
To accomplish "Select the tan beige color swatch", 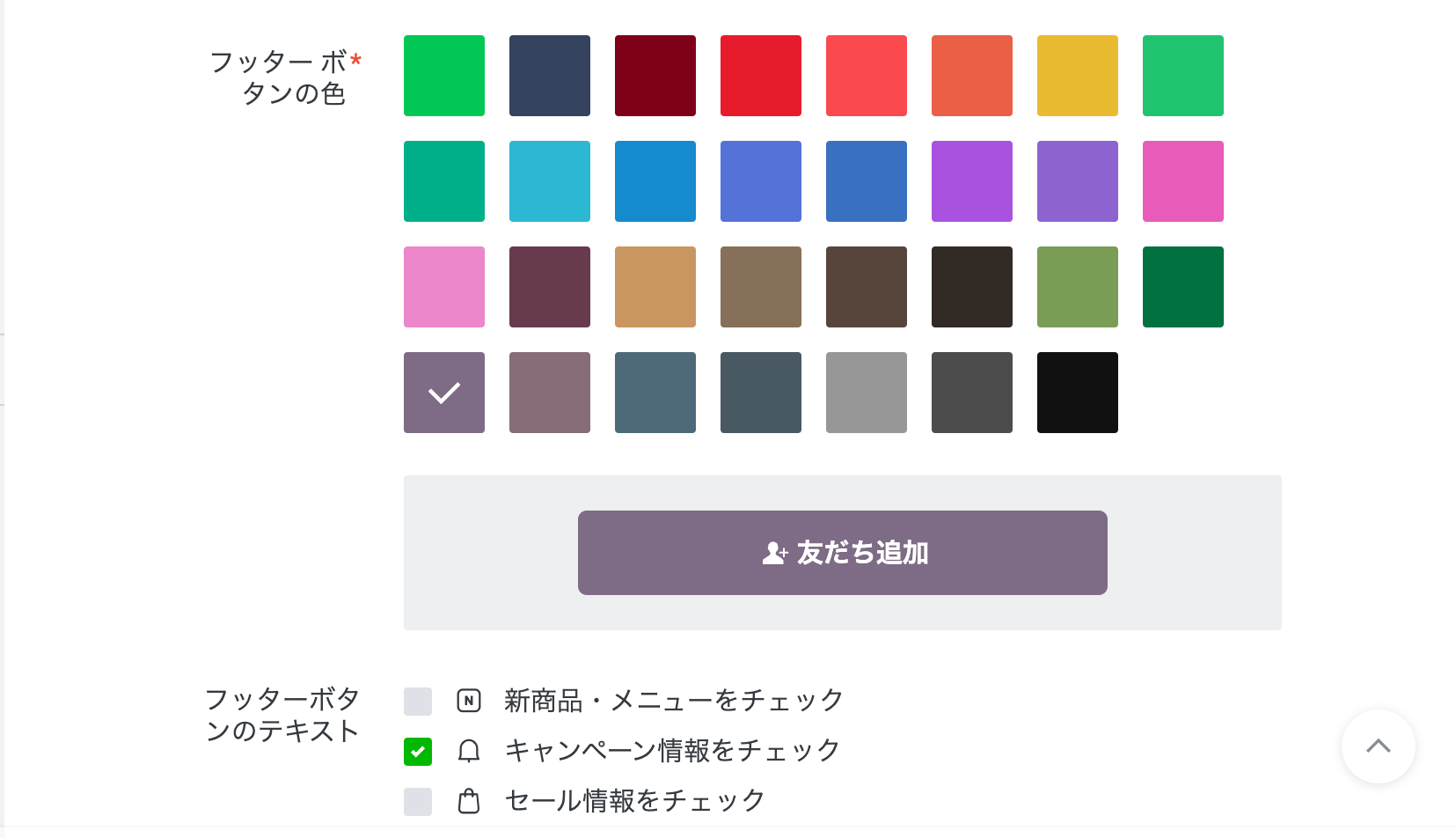I will (x=655, y=287).
